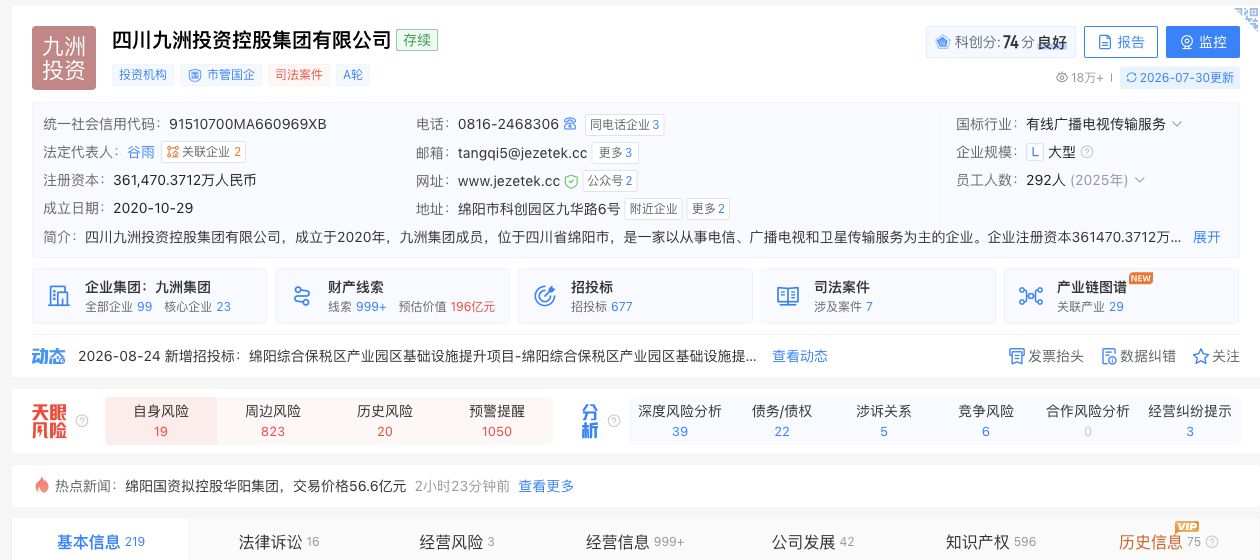Select the 周边风险 823 tab
1260x560 pixels.
(x=273, y=421)
